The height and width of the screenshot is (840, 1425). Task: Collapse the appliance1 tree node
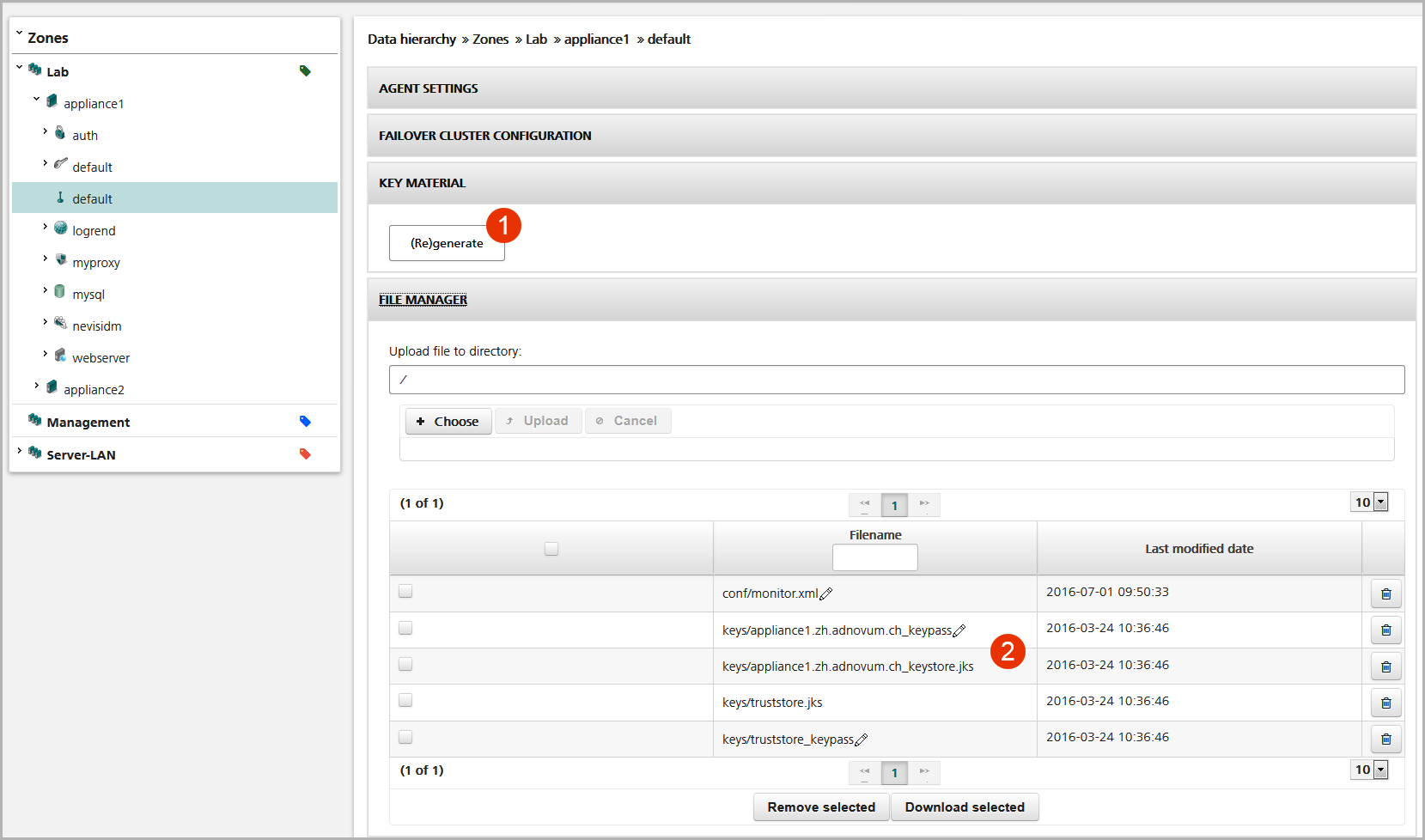pyautogui.click(x=37, y=100)
